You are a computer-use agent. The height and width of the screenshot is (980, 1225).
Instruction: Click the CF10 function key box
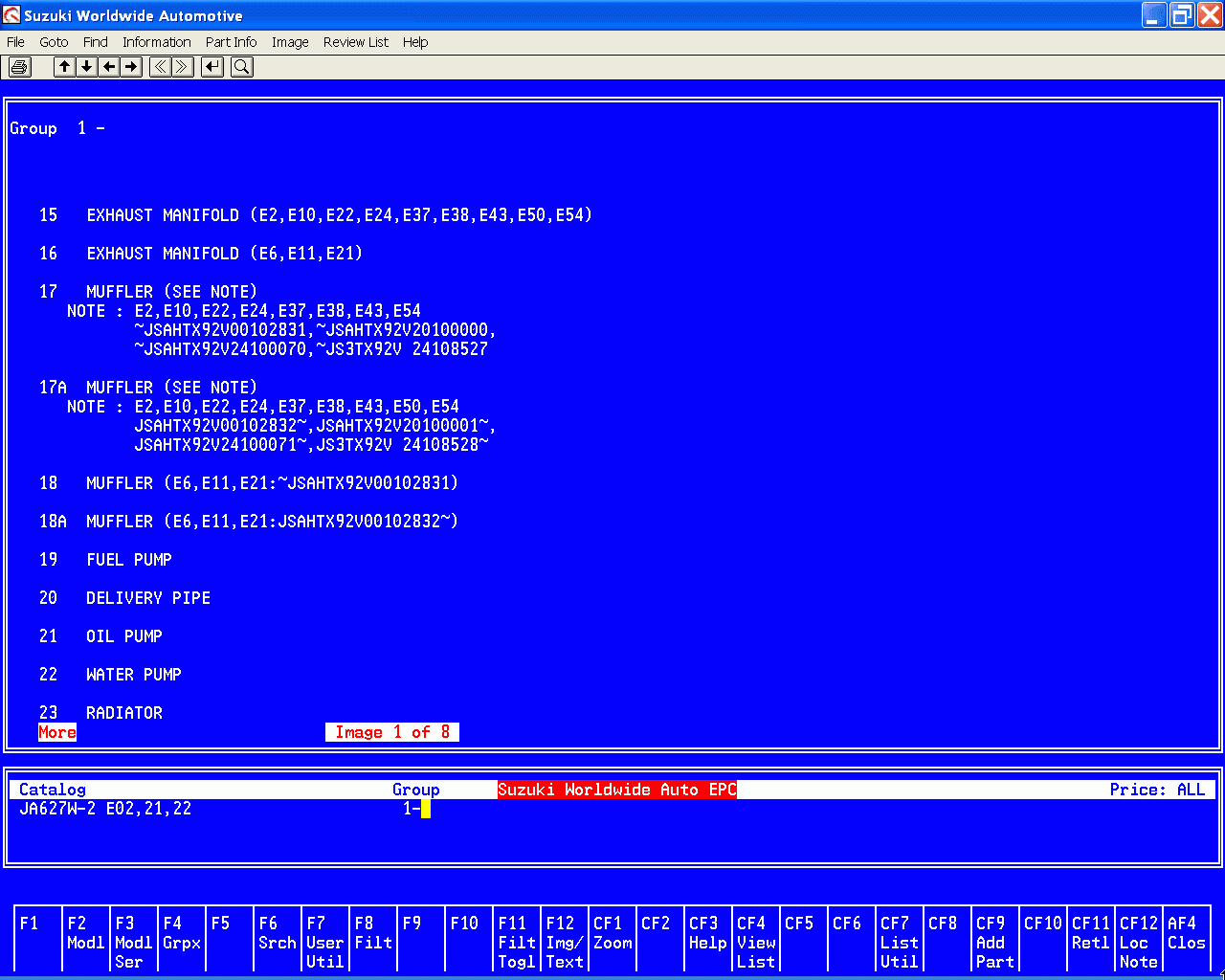1043,939
